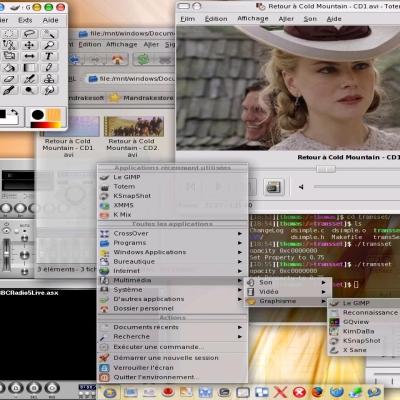This screenshot has width=400, height=400.
Task: Launch XMMS from recently used applications
Action: pyautogui.click(x=172, y=205)
